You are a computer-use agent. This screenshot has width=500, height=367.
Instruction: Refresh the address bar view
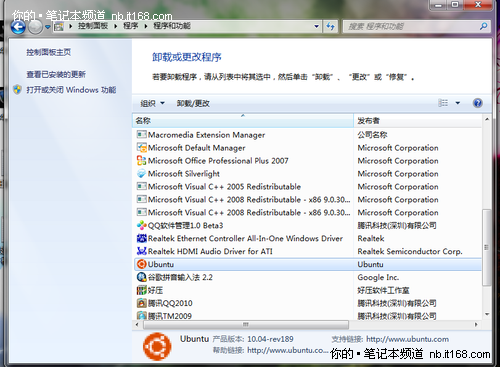[330, 26]
